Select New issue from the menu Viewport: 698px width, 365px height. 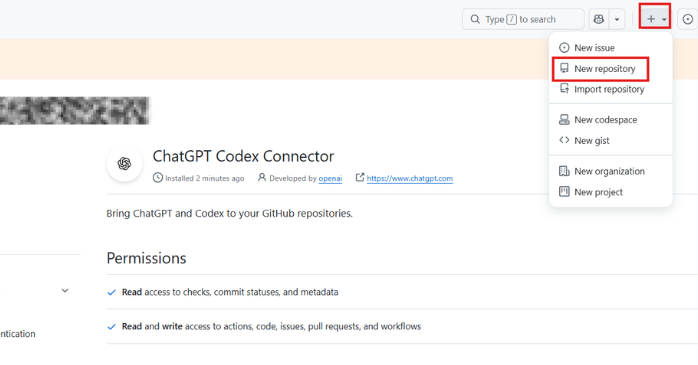tap(610, 48)
